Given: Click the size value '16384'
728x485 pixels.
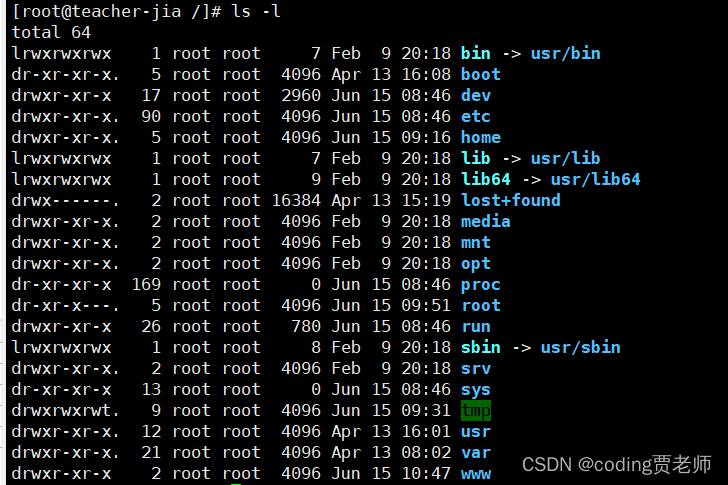Looking at the screenshot, I should point(296,200).
